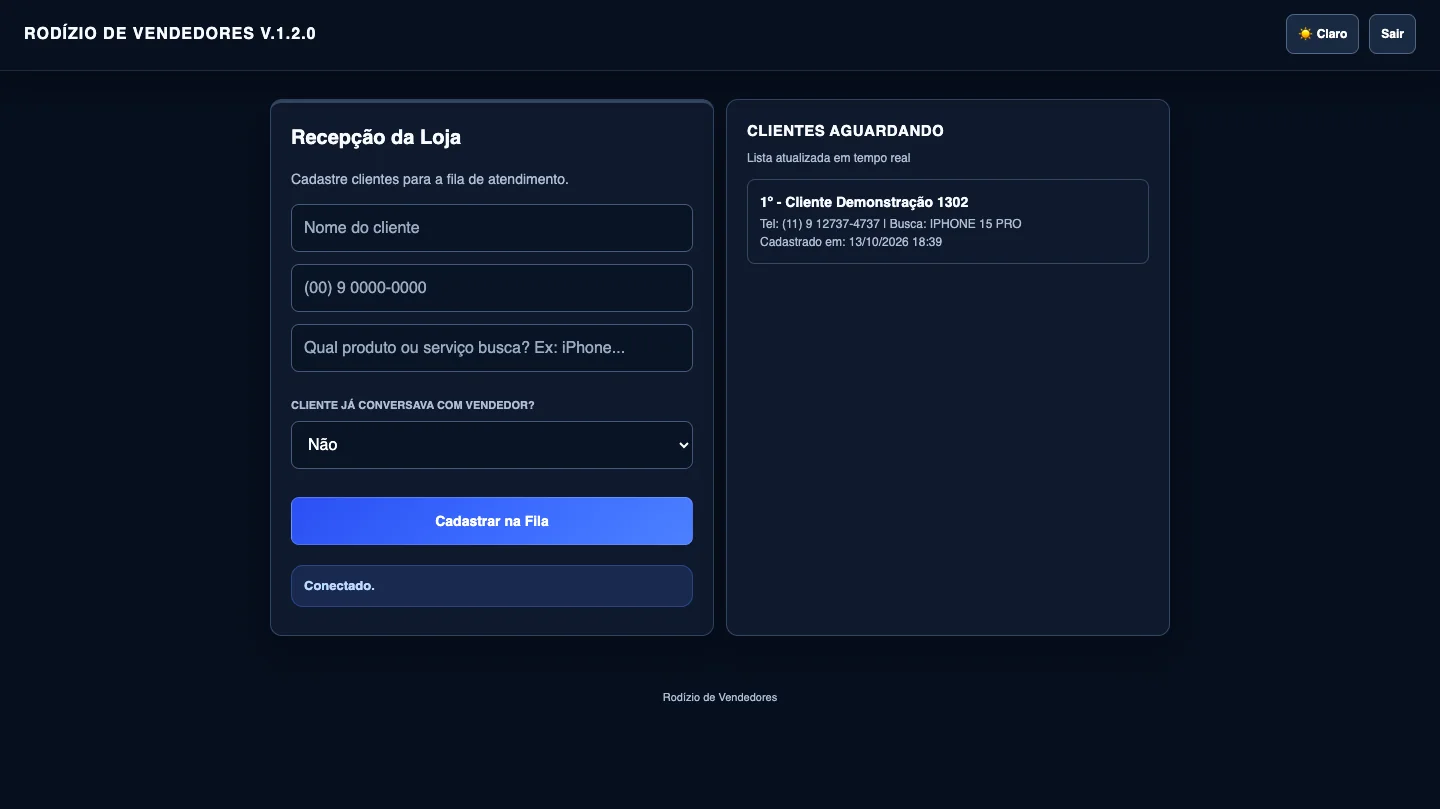The image size is (1440, 809).
Task: Open the 'Não' vendor conversation dropdown
Action: (x=492, y=445)
